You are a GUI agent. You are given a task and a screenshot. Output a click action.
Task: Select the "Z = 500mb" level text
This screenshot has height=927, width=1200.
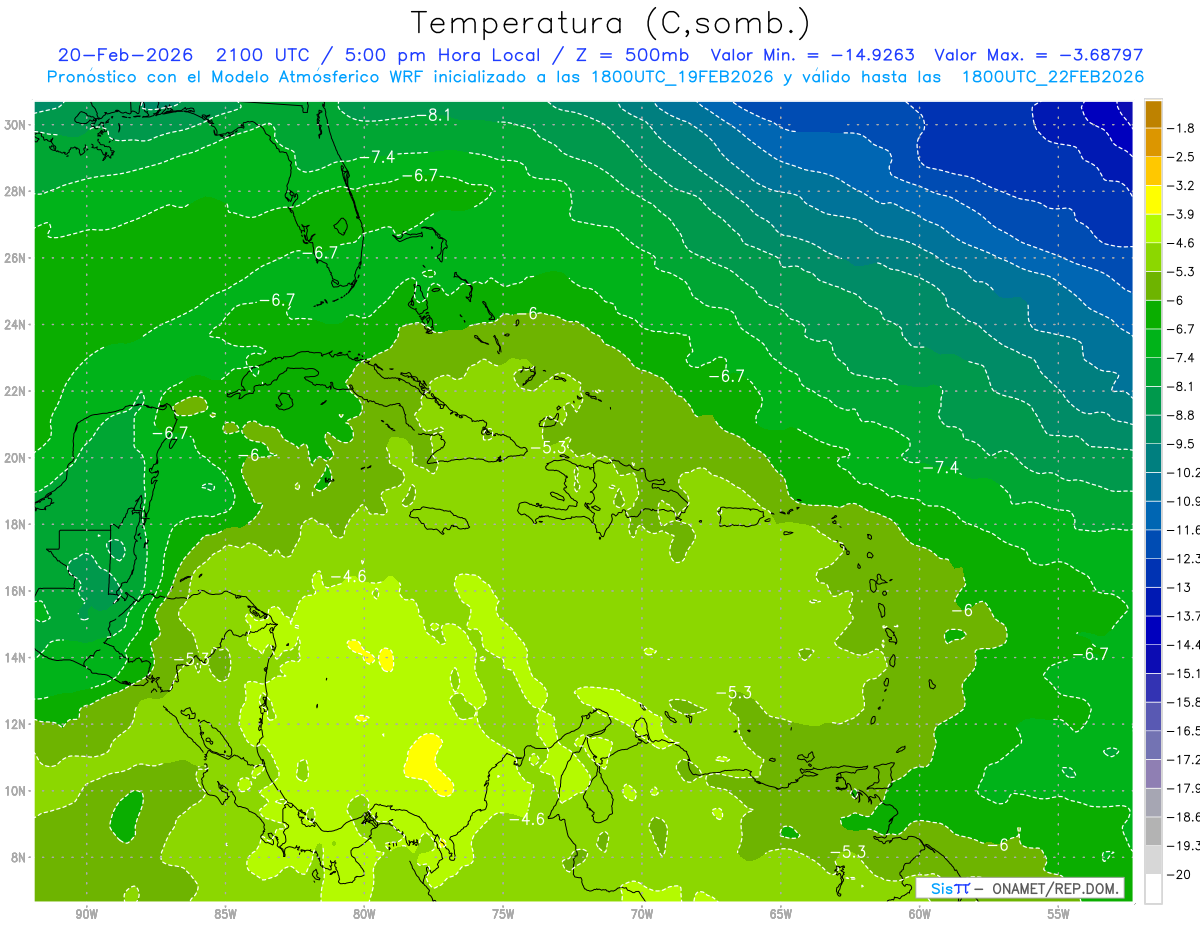tap(632, 55)
